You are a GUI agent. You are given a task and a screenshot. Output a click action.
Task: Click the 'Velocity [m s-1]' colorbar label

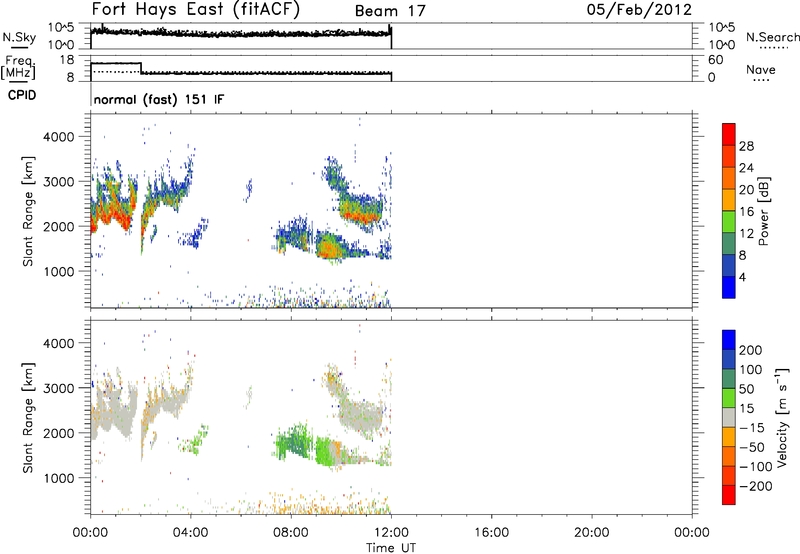pyautogui.click(x=782, y=417)
